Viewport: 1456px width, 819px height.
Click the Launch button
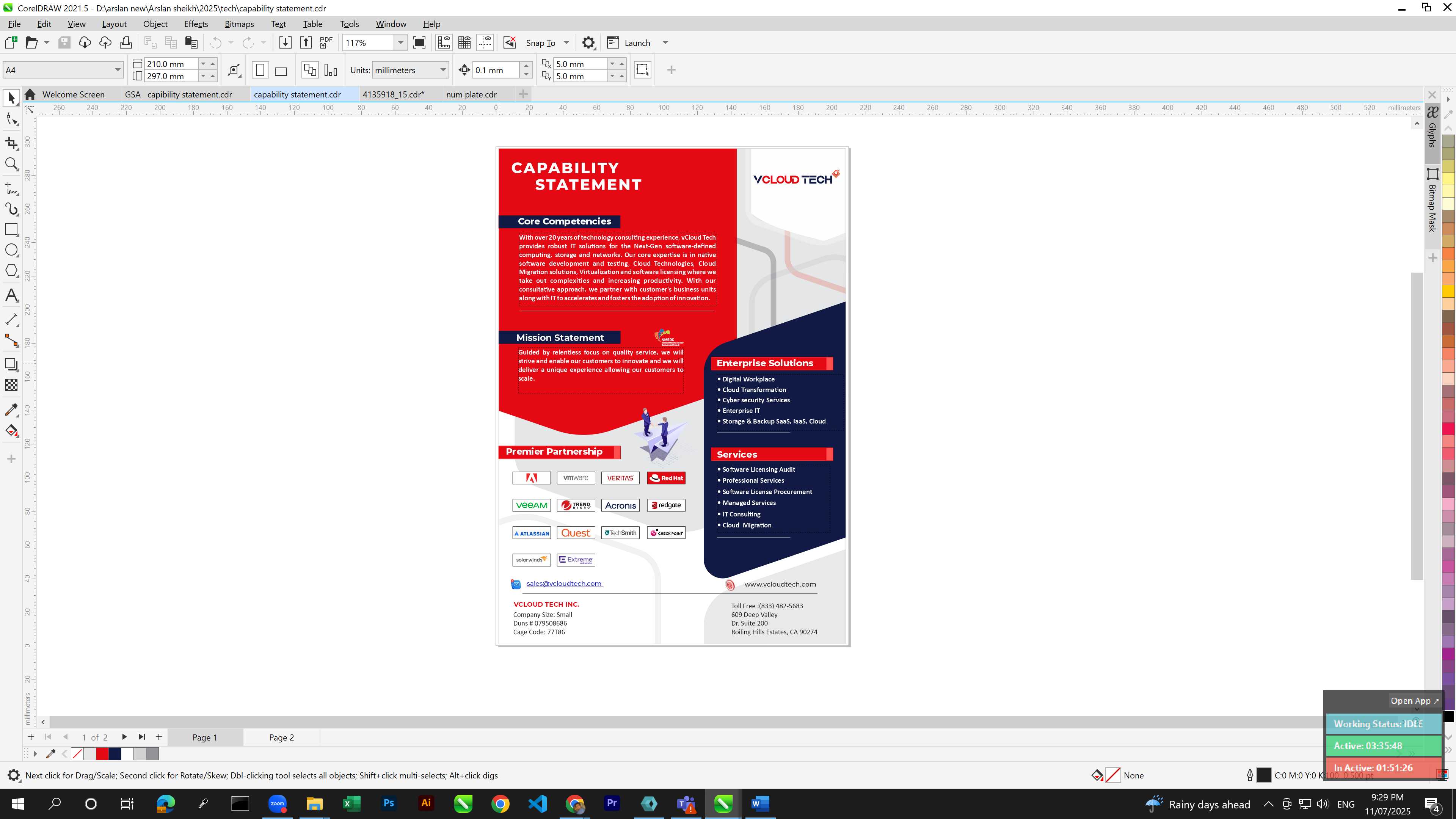click(629, 42)
